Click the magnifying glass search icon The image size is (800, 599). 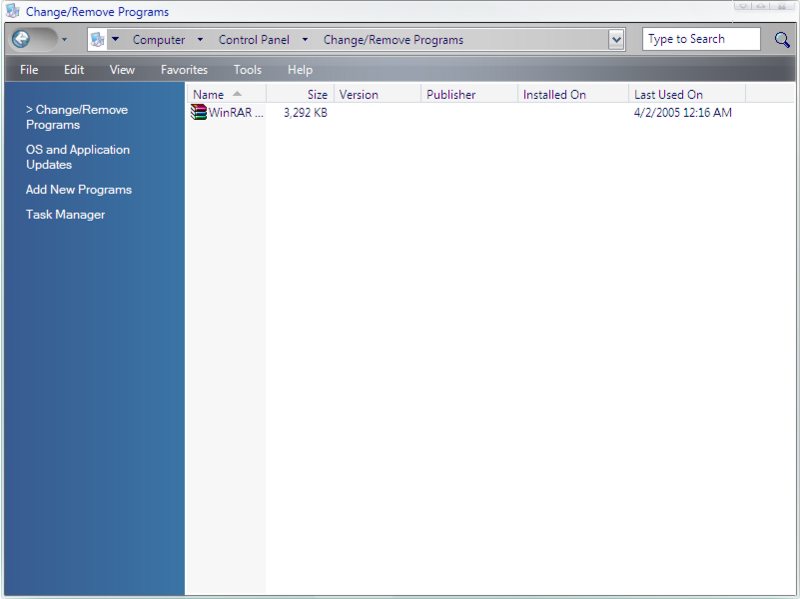(782, 39)
